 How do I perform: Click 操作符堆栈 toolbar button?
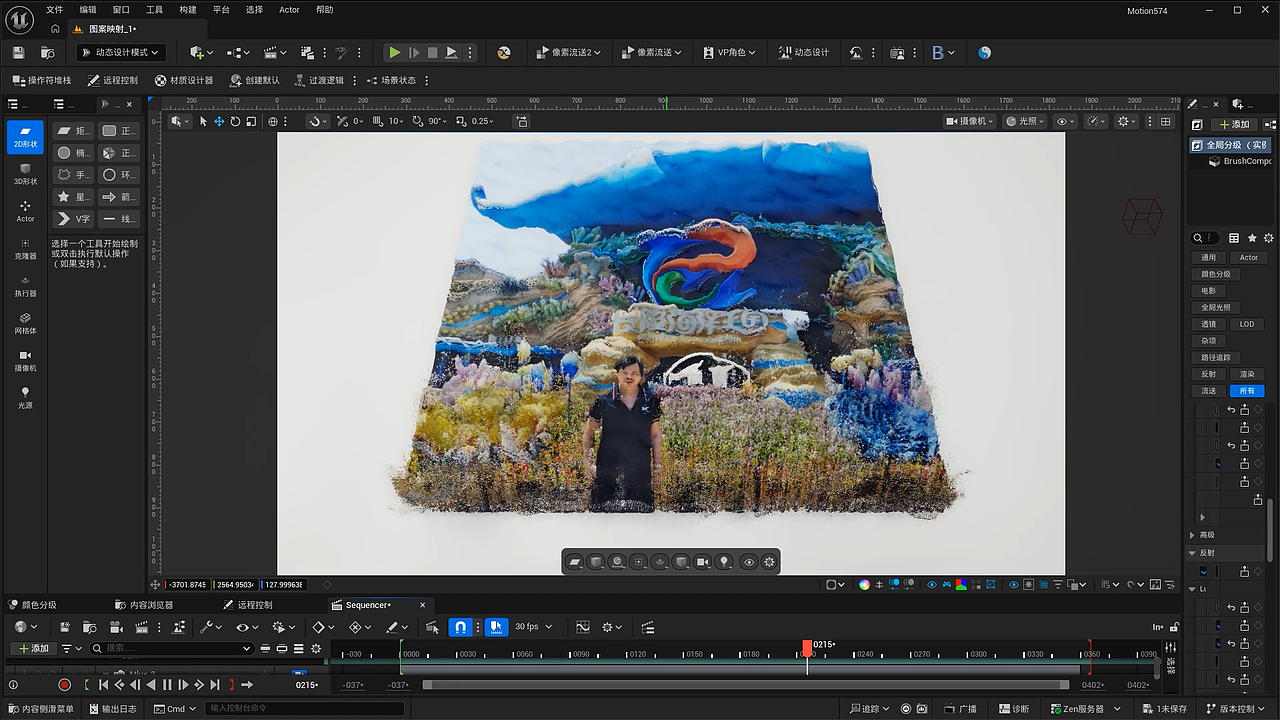pos(42,80)
